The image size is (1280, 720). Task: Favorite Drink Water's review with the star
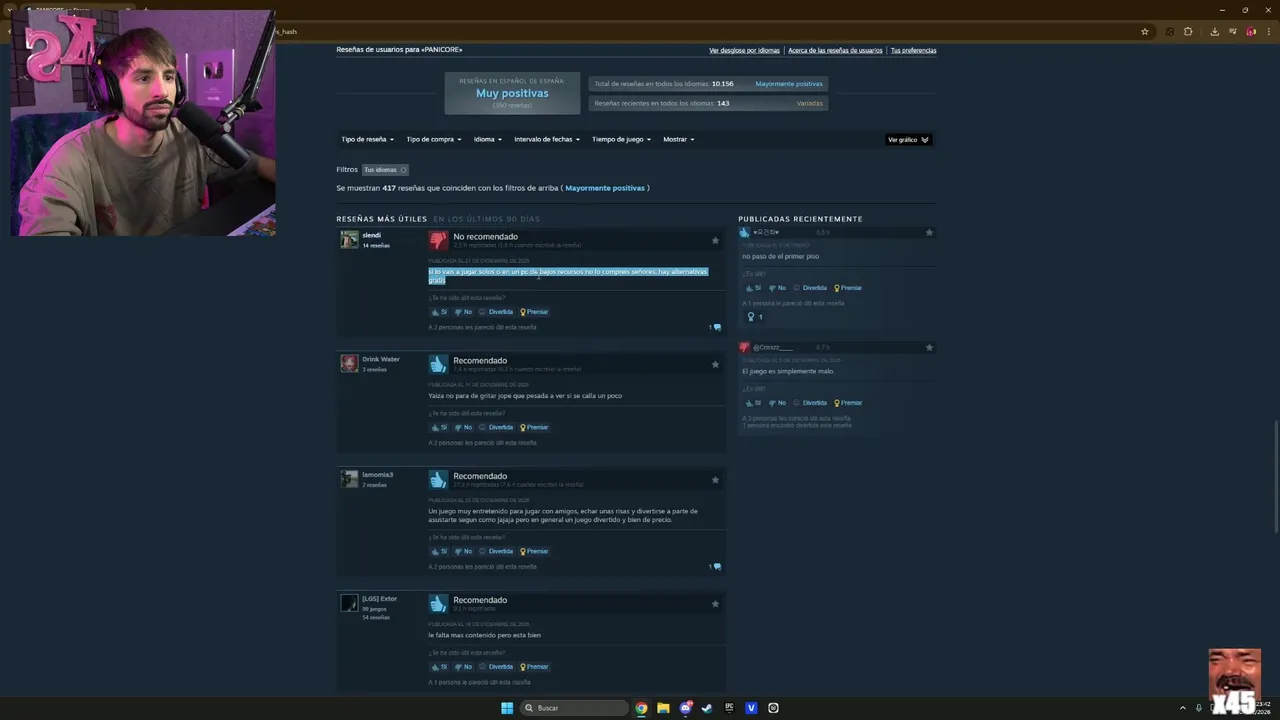tap(715, 364)
